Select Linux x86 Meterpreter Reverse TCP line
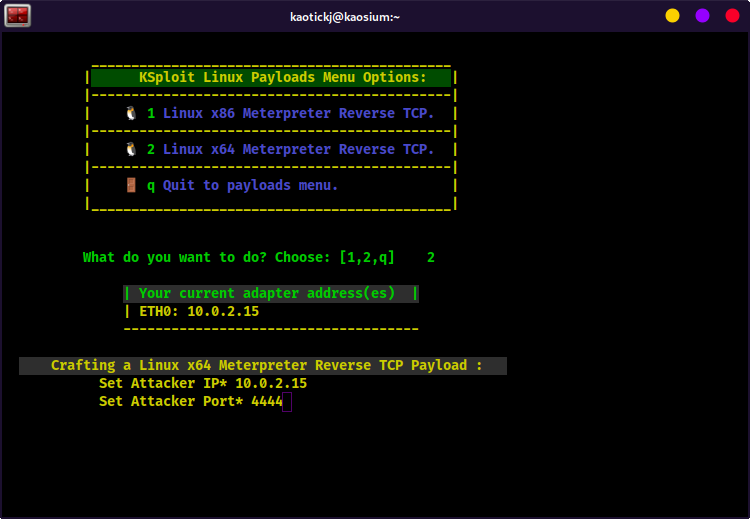The height and width of the screenshot is (519, 750). pyautogui.click(x=298, y=113)
